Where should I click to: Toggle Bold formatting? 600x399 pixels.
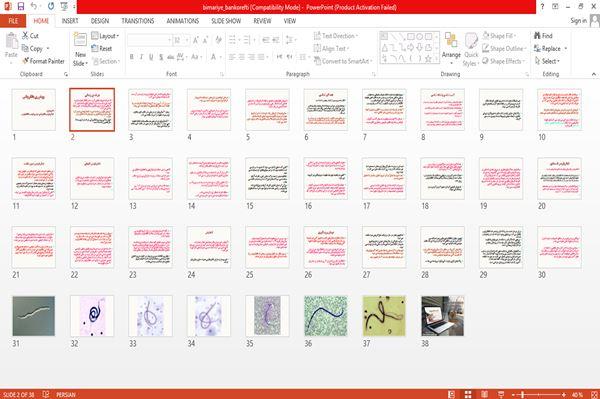click(132, 57)
